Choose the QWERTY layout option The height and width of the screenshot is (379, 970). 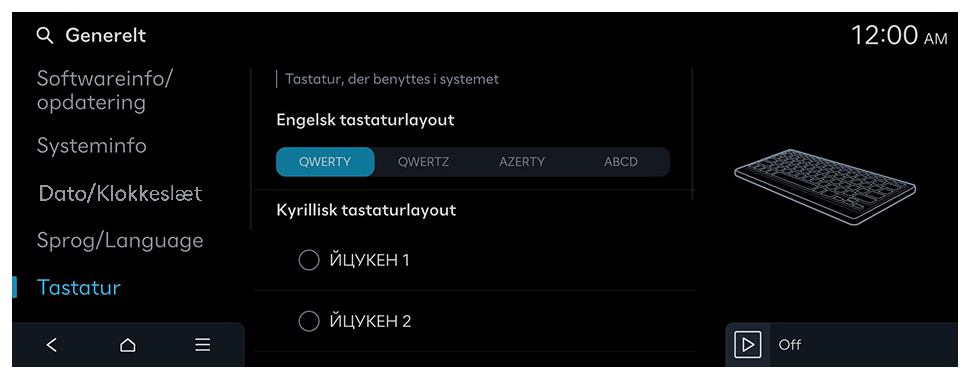coord(325,162)
